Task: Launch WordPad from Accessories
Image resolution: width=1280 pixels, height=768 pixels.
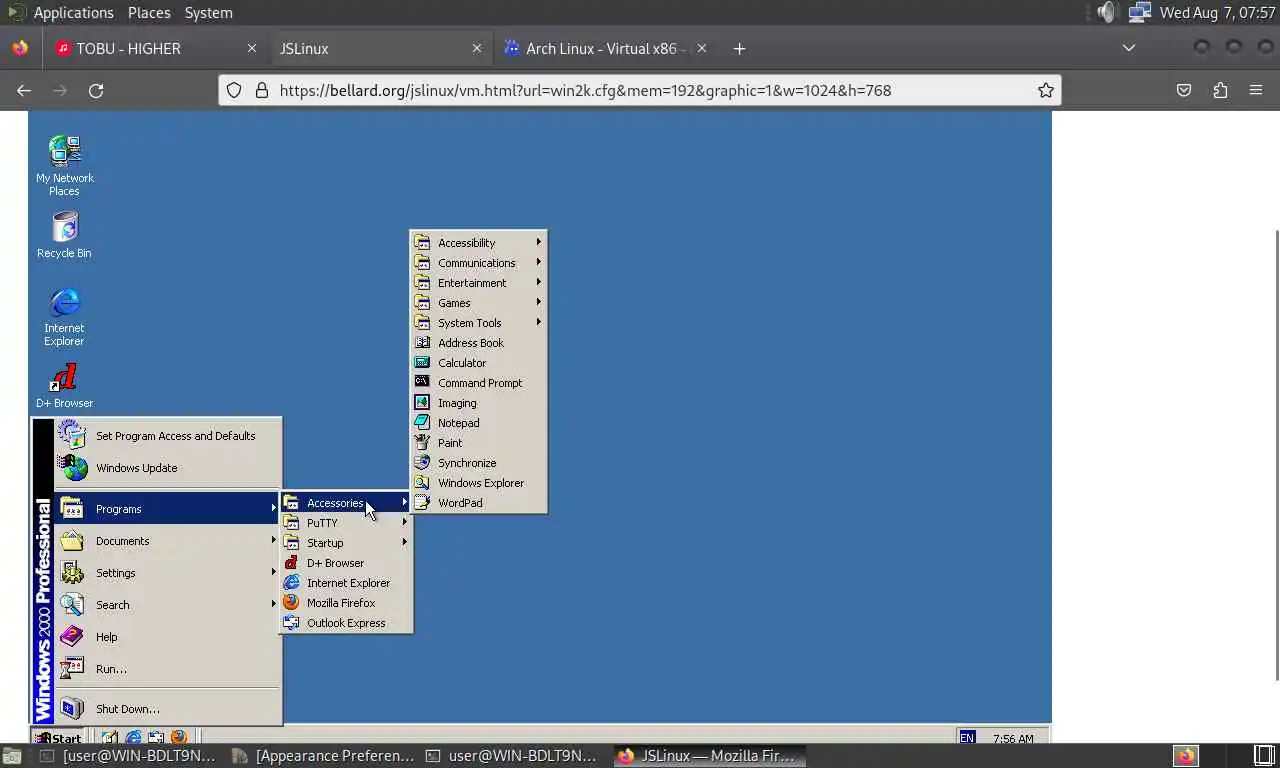Action: point(479,503)
